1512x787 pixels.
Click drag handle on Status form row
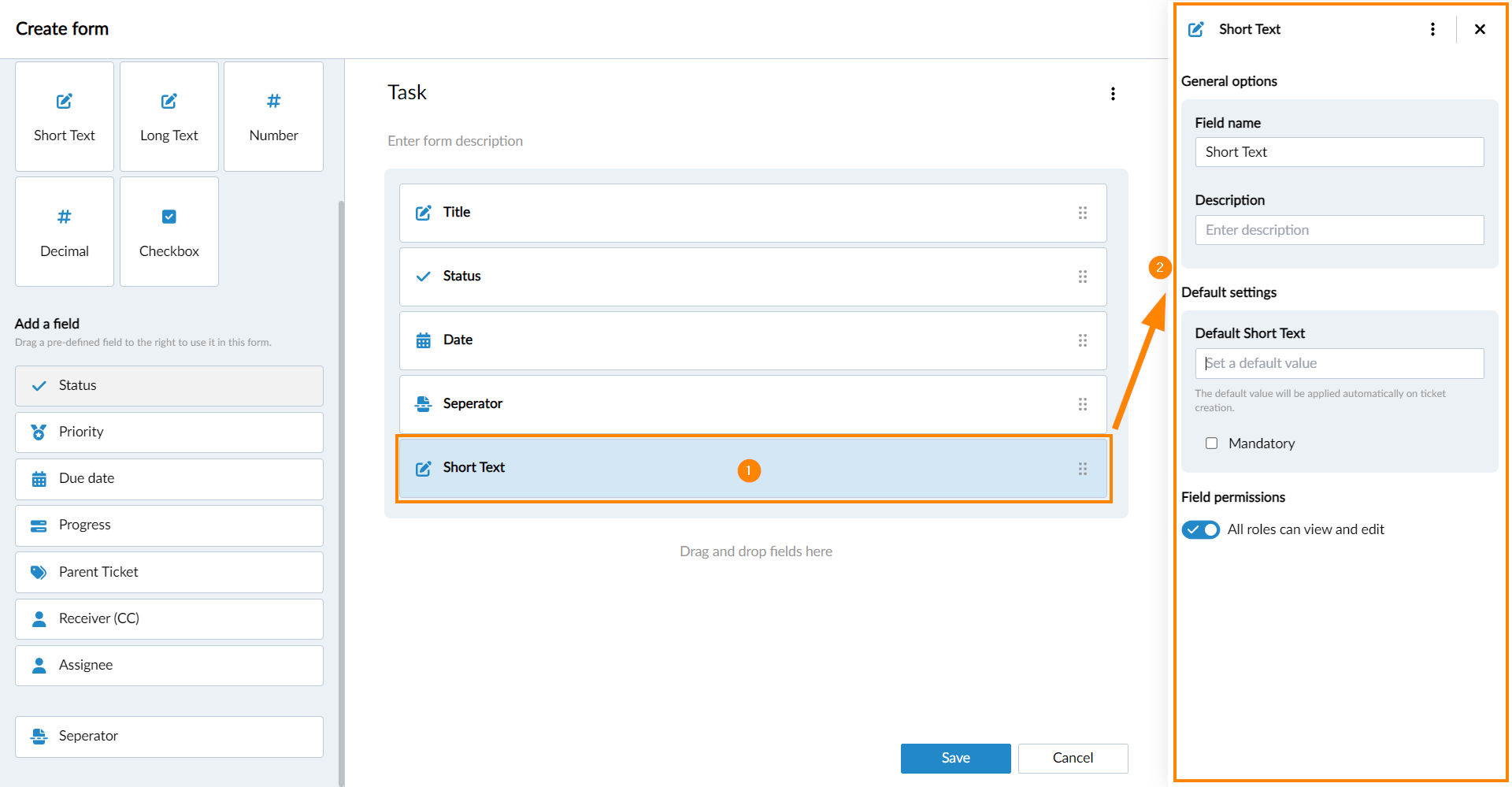click(x=1082, y=277)
